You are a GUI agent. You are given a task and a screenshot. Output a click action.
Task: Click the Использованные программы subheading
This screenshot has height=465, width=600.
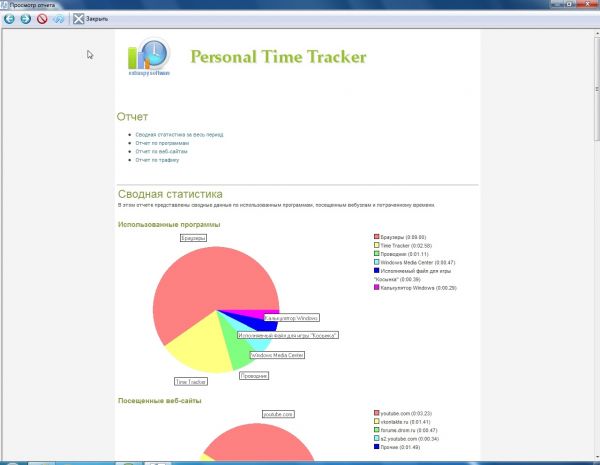tap(169, 225)
